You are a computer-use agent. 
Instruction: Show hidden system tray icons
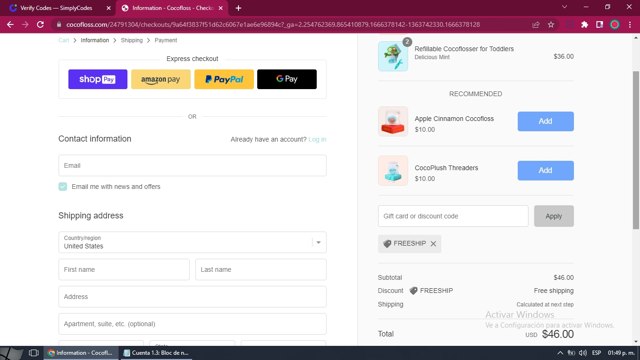[x=560, y=353]
